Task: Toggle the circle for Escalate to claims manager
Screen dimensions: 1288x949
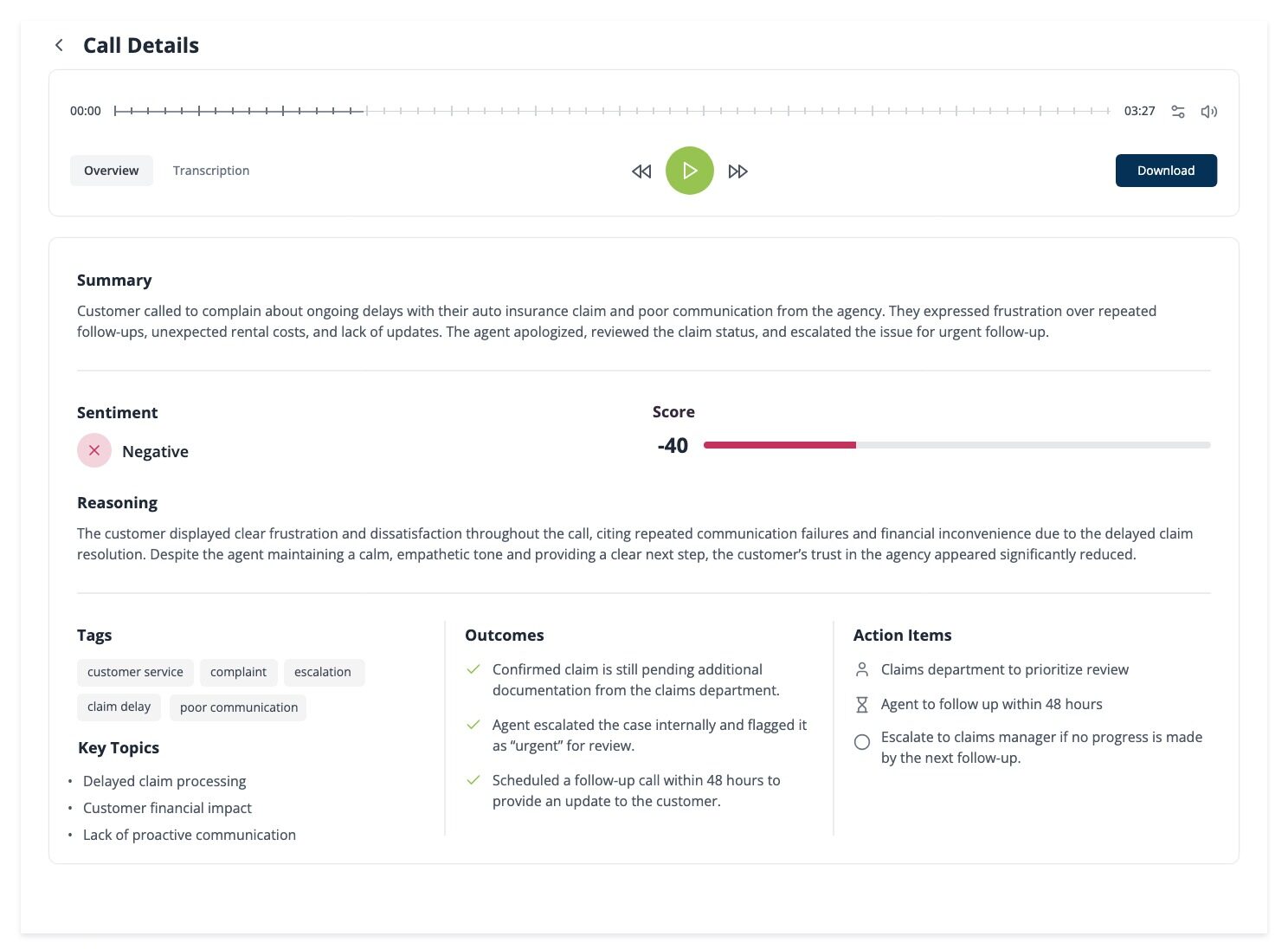Action: pos(862,742)
